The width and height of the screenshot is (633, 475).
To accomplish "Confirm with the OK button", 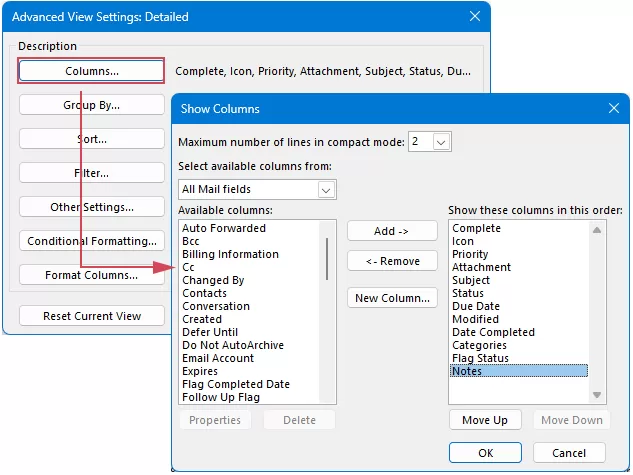I will point(485,453).
